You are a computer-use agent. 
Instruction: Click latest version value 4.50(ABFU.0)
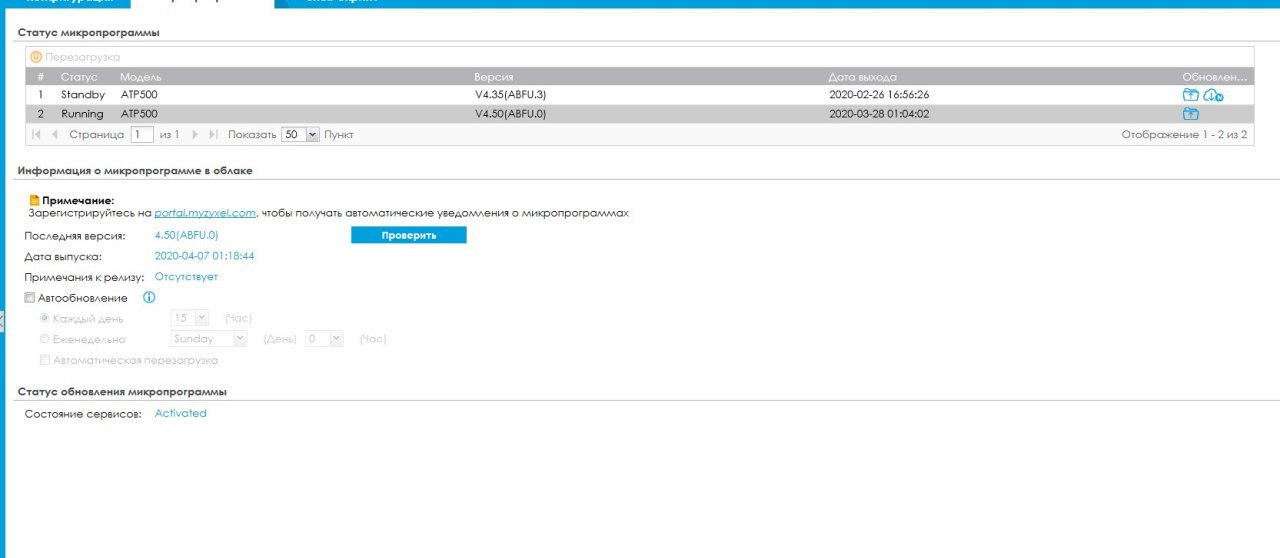click(x=186, y=235)
